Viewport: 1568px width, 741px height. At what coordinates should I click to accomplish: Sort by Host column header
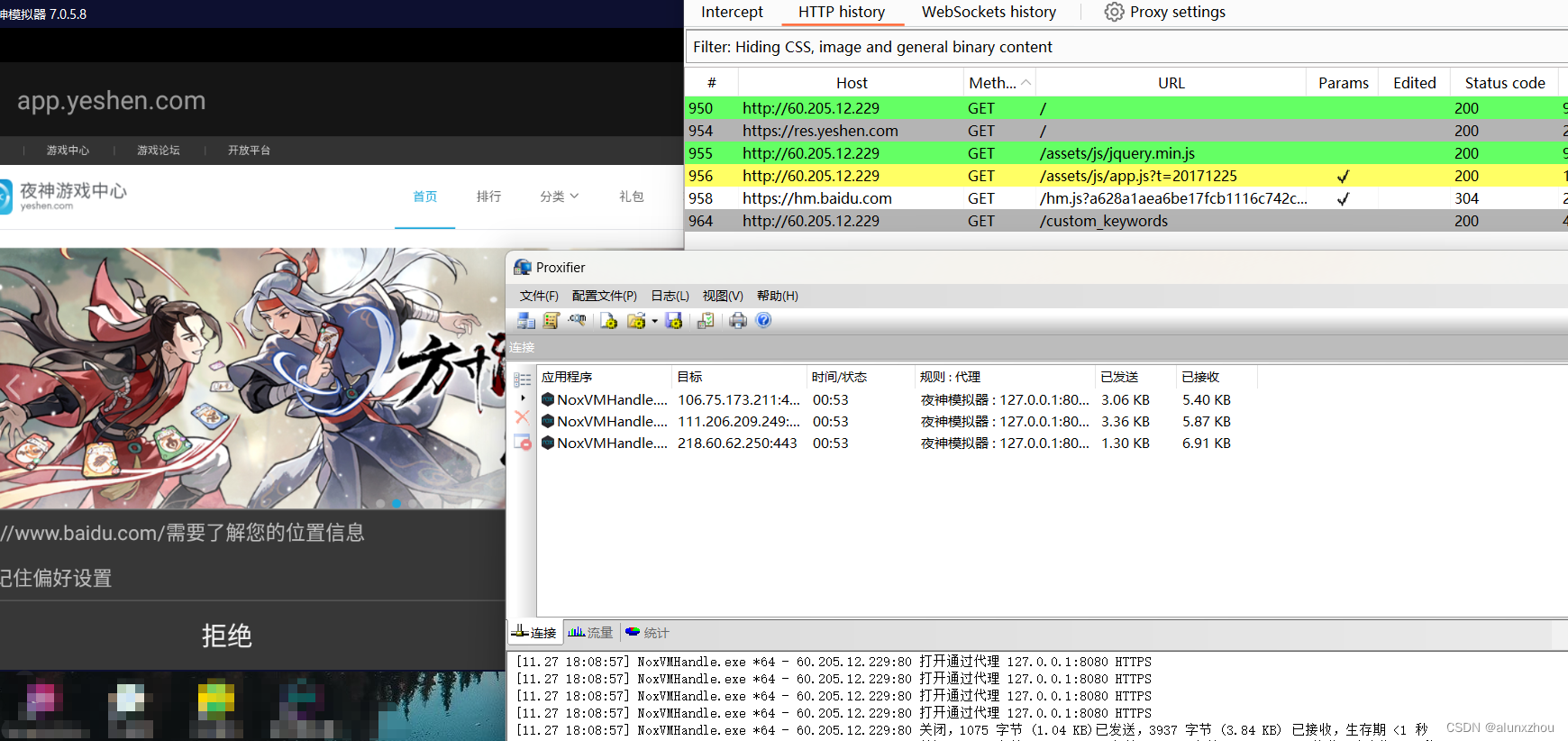[852, 83]
